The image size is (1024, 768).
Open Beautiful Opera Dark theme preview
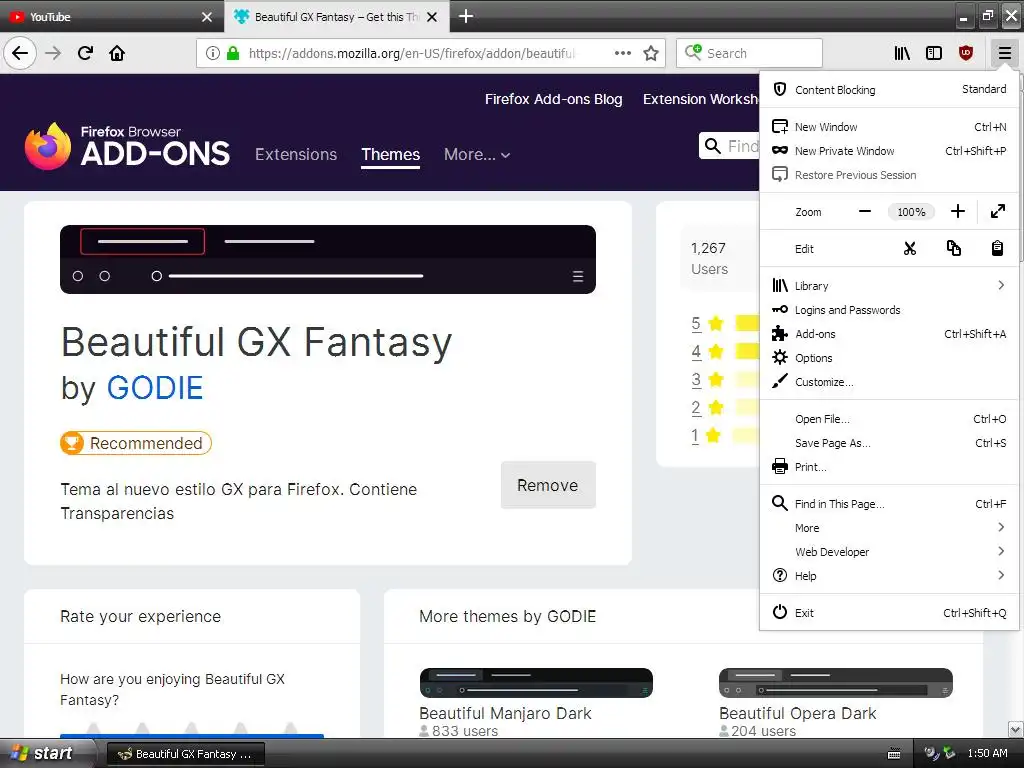[835, 683]
